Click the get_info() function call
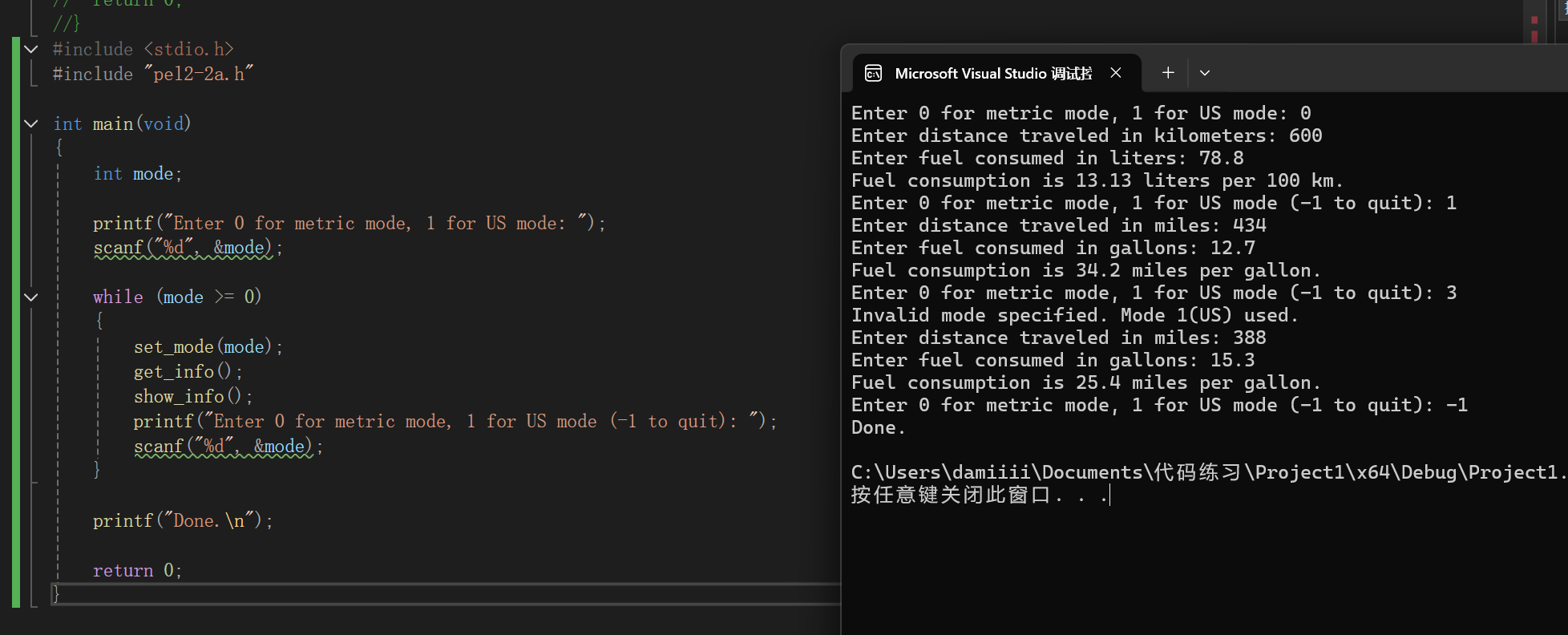The image size is (1568, 635). click(188, 372)
